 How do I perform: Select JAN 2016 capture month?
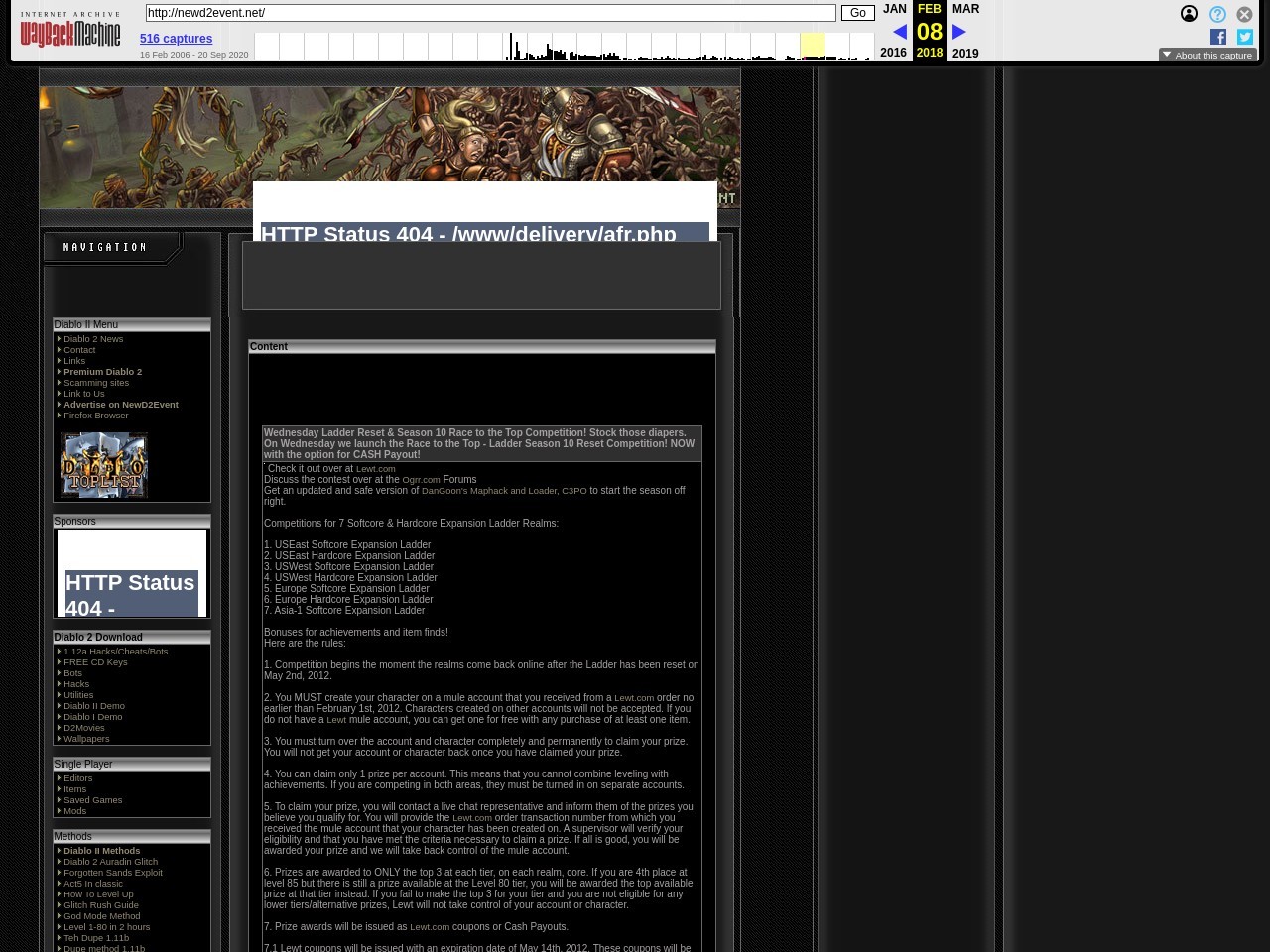click(x=894, y=9)
